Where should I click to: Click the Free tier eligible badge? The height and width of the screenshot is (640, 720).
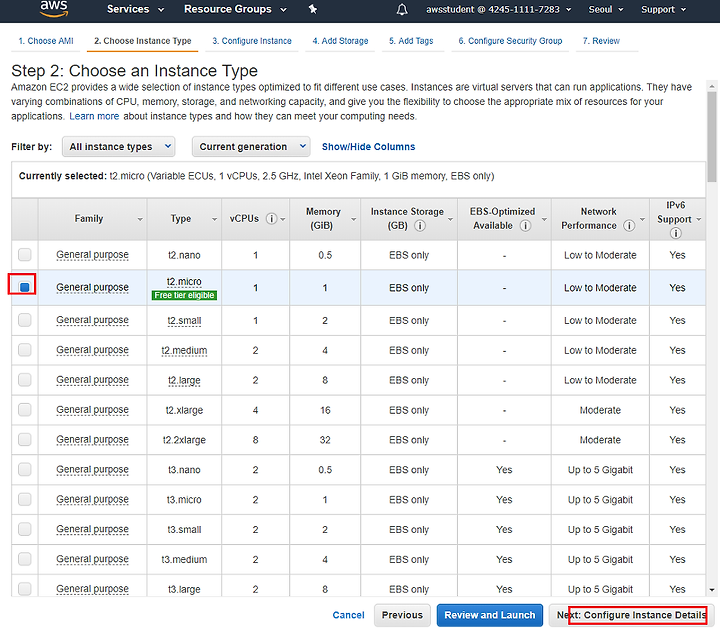[184, 295]
